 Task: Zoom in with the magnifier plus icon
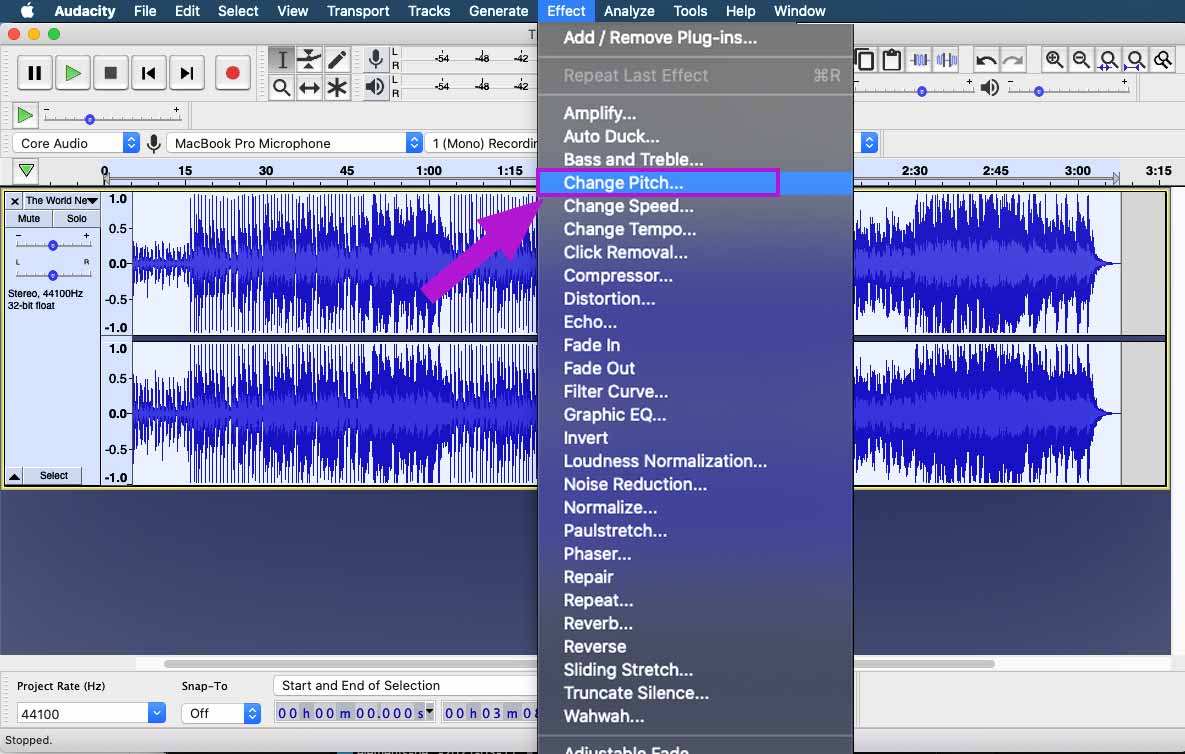coord(1054,60)
